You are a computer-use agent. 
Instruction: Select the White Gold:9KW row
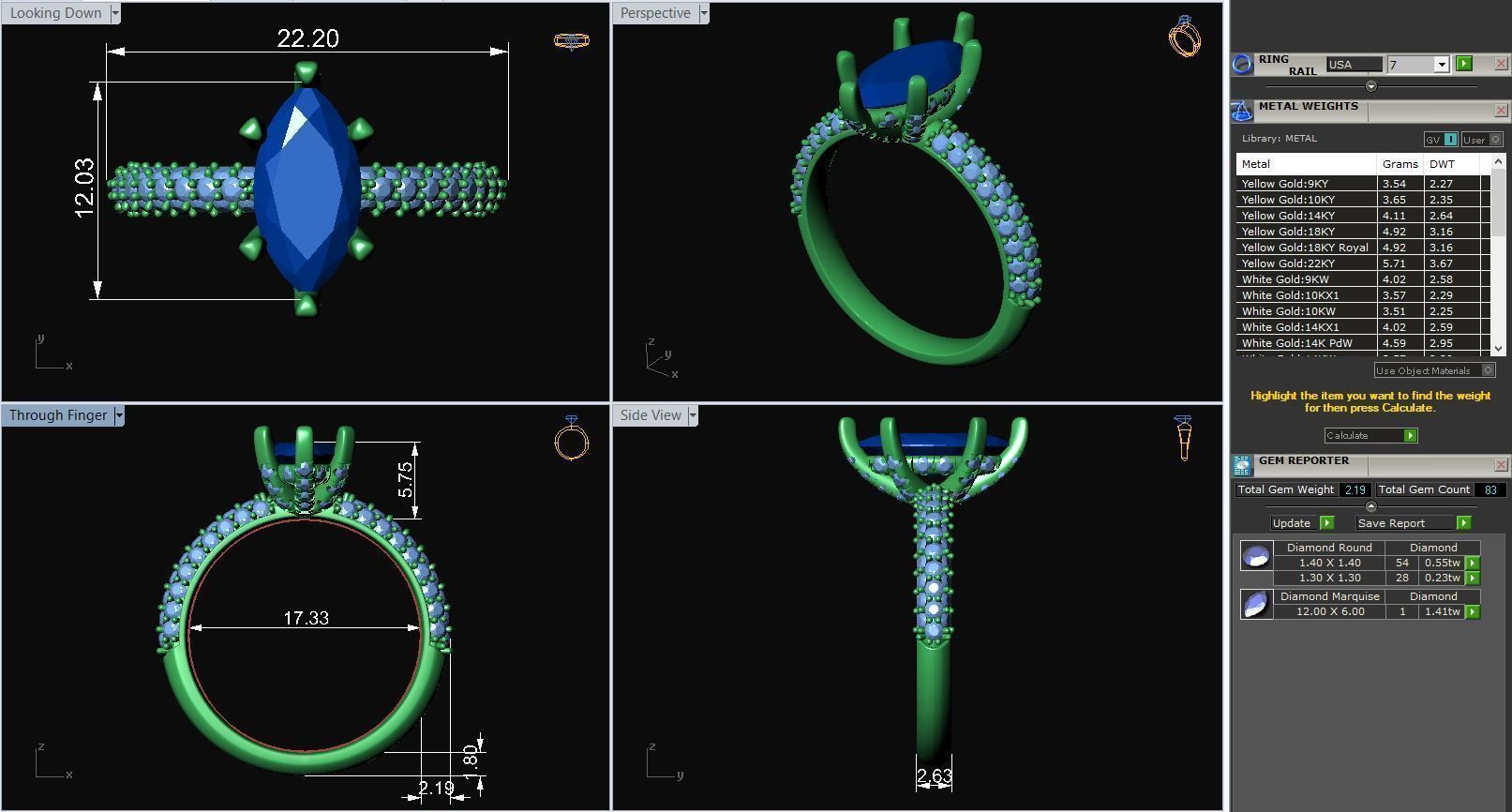(x=1363, y=279)
